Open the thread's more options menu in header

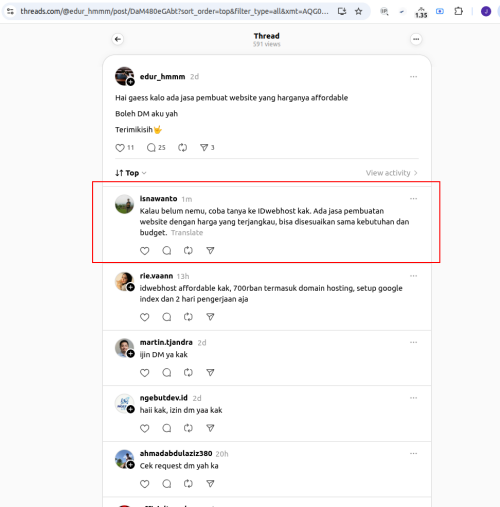416,39
